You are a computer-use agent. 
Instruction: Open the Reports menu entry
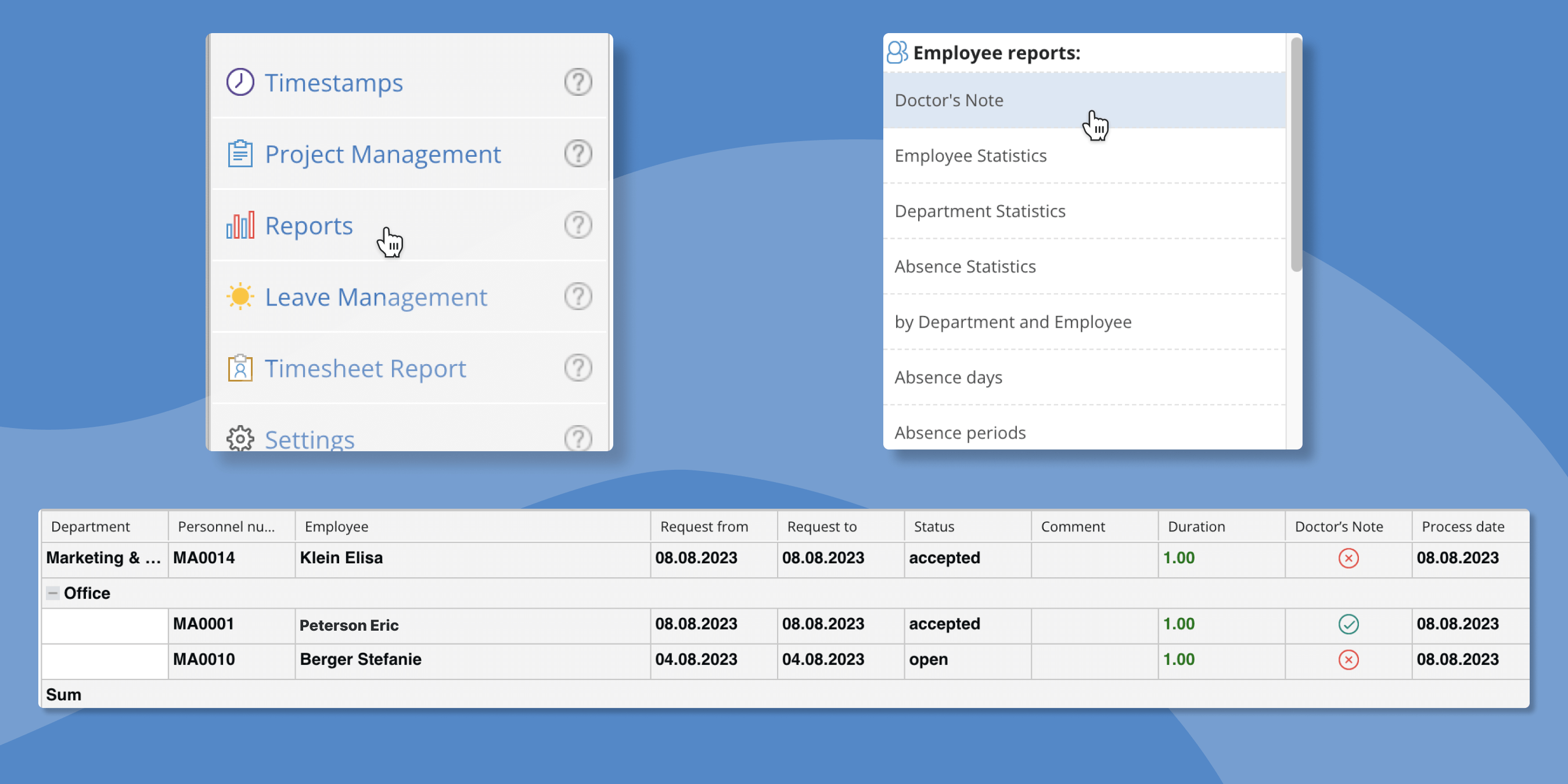409,225
